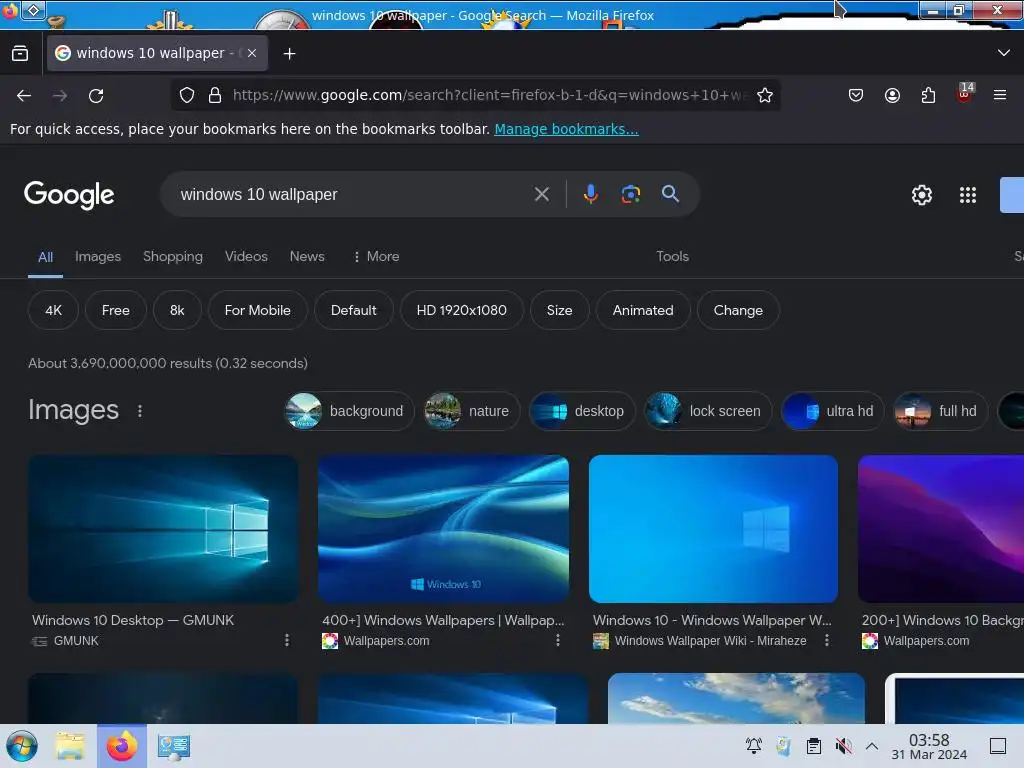Apply the HD 1920x1080 filter chip
Viewport: 1024px width, 768px height.
pos(462,310)
